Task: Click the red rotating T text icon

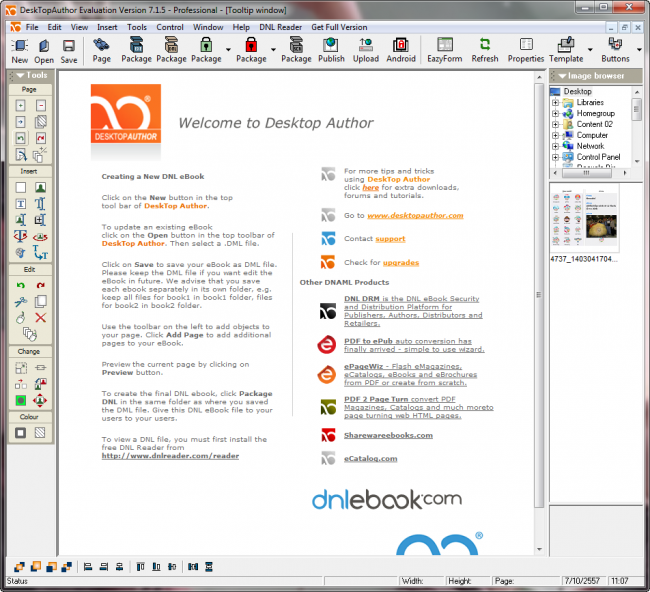Action: point(20,236)
